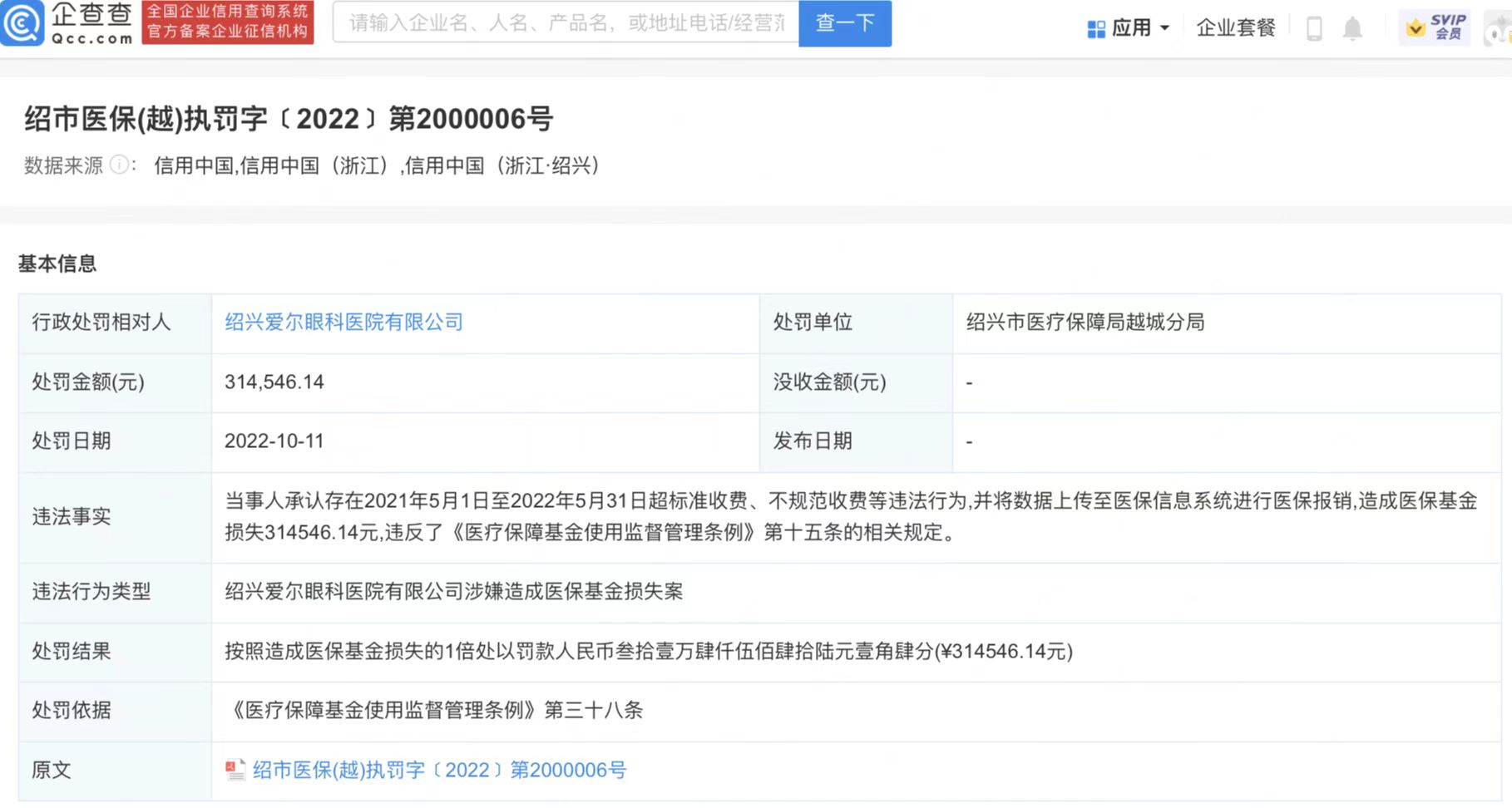
Task: Focus the company name search field
Action: 566,22
